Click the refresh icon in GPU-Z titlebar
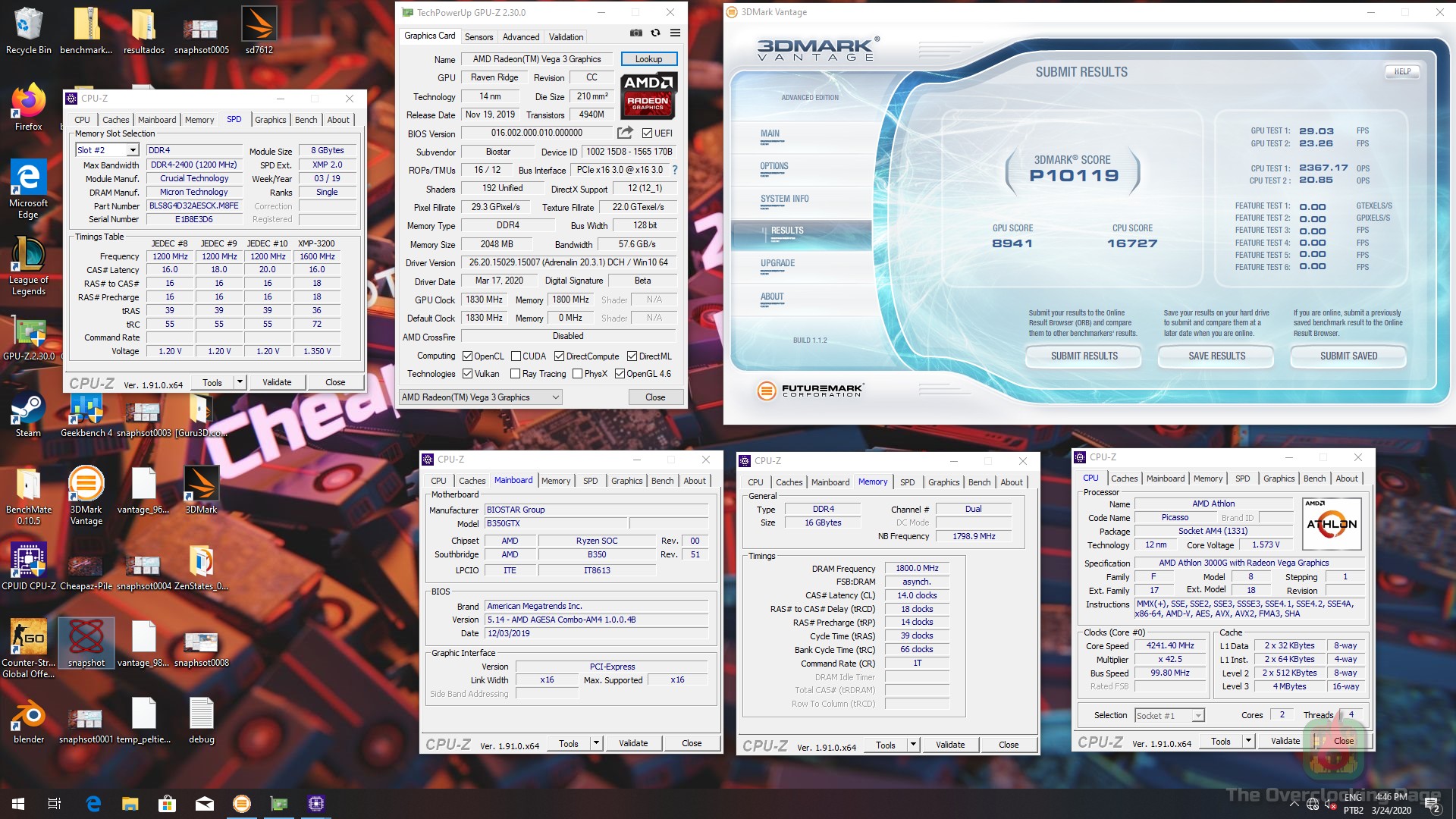This screenshot has height=819, width=1456. coord(654,33)
